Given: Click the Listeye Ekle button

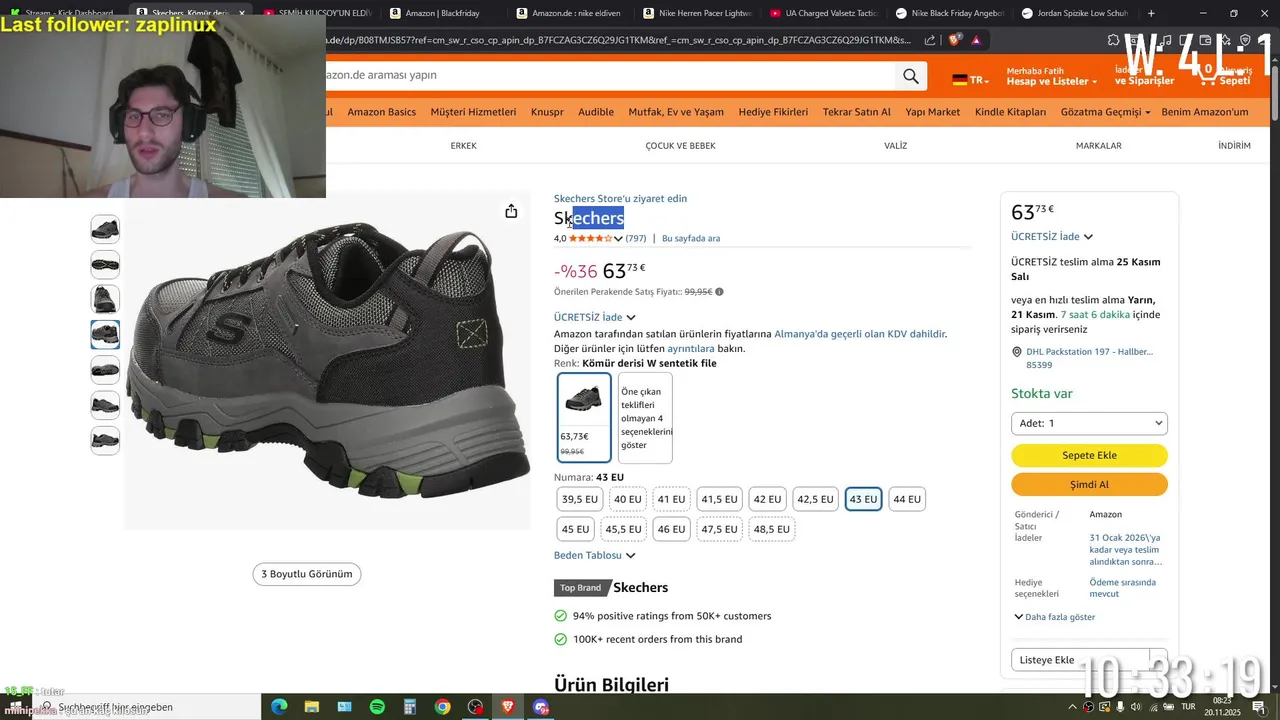Looking at the screenshot, I should tap(1080, 660).
